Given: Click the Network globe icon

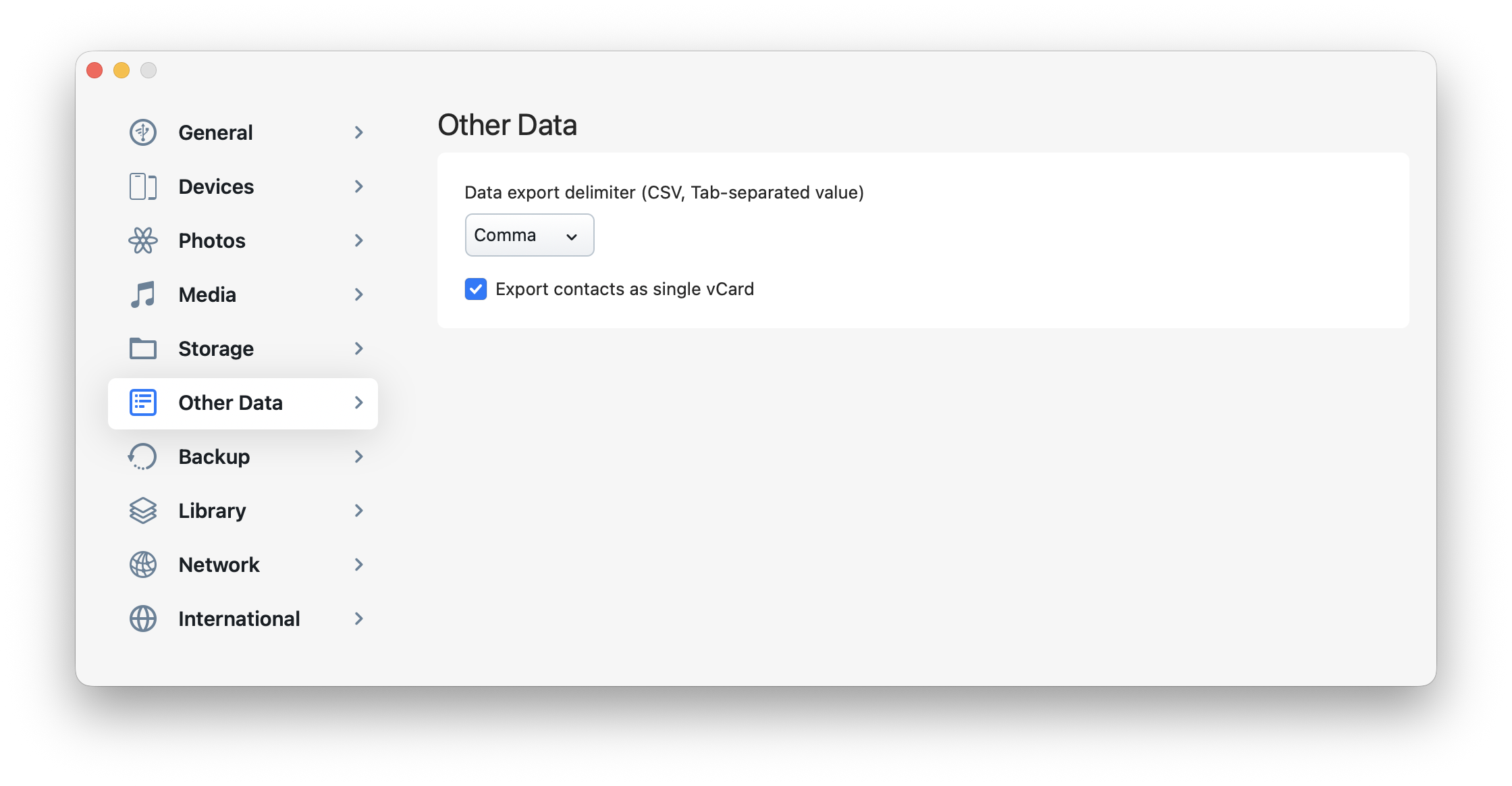Looking at the screenshot, I should click(x=143, y=565).
